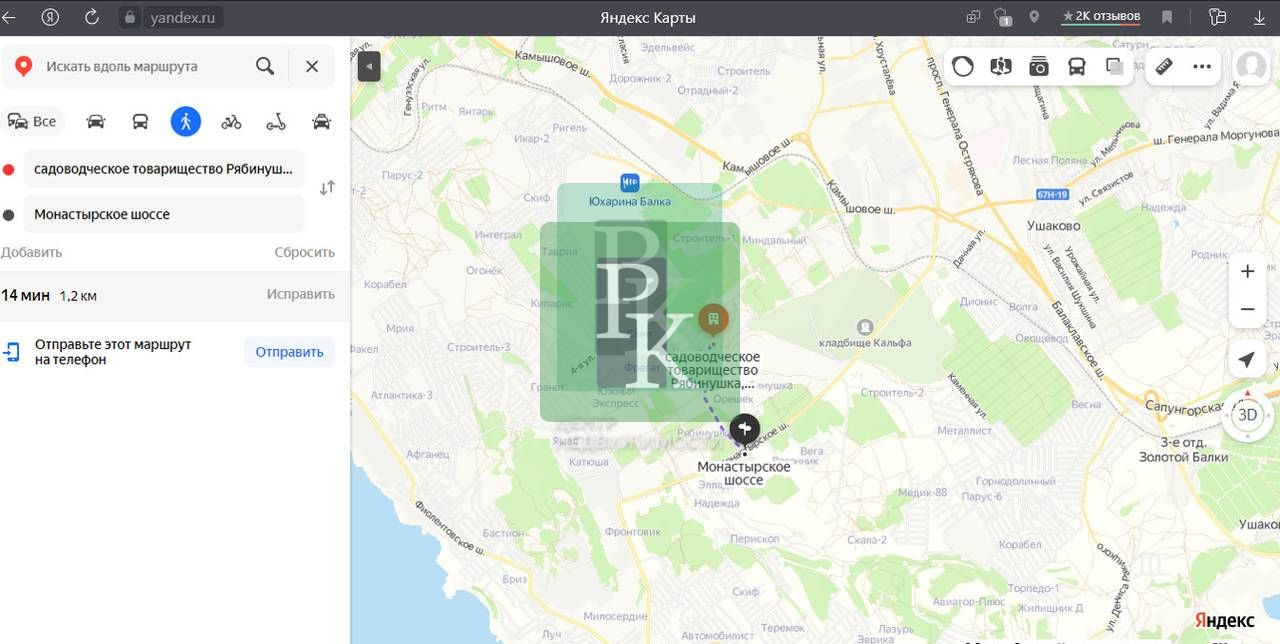This screenshot has height=644, width=1280.
Task: Open the three-dots more menu on map
Action: pyautogui.click(x=1202, y=66)
